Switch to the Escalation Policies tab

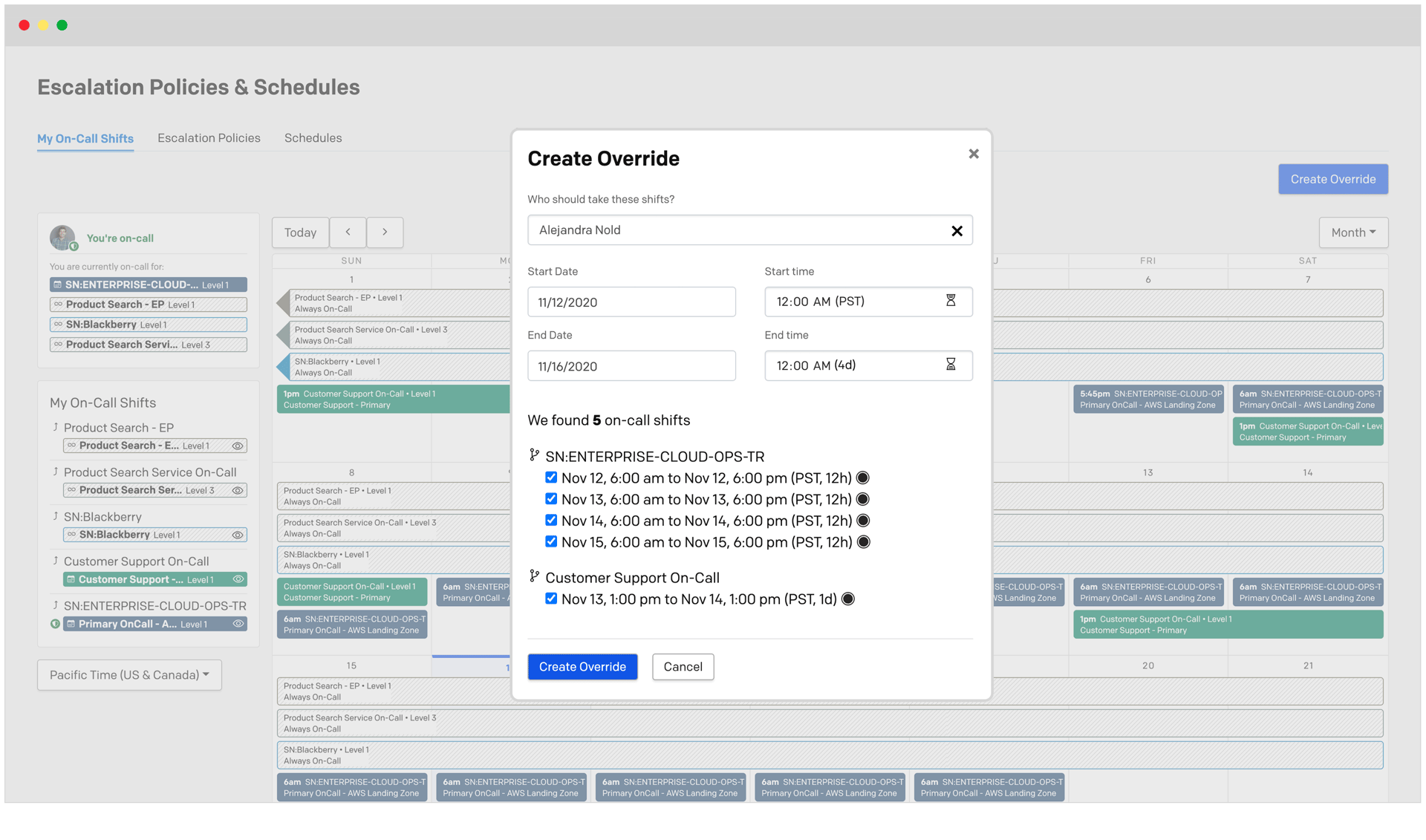(209, 138)
